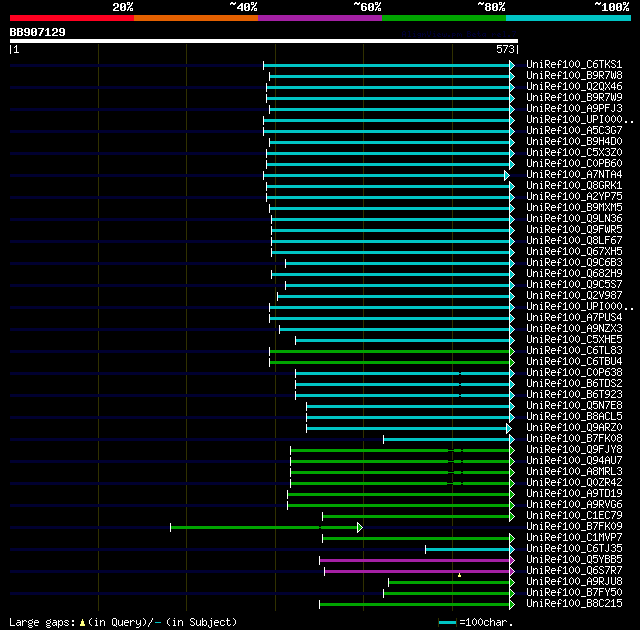Screen dimensions: 640x630
Task: Select the label UniRef100_B9MXM5
Action: (574, 208)
